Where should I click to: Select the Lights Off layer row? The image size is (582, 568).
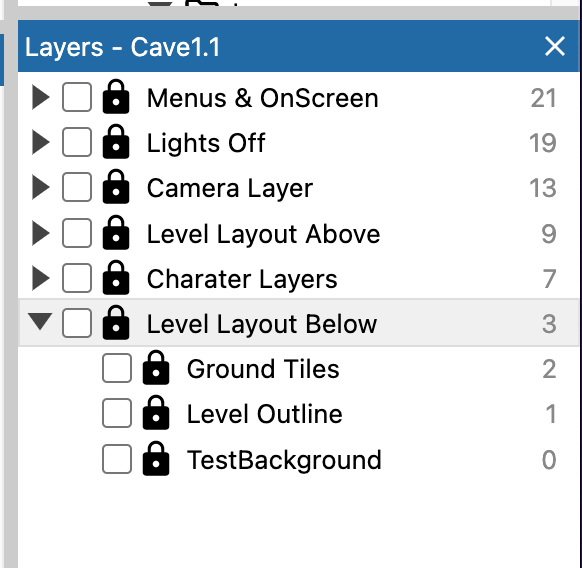point(298,143)
